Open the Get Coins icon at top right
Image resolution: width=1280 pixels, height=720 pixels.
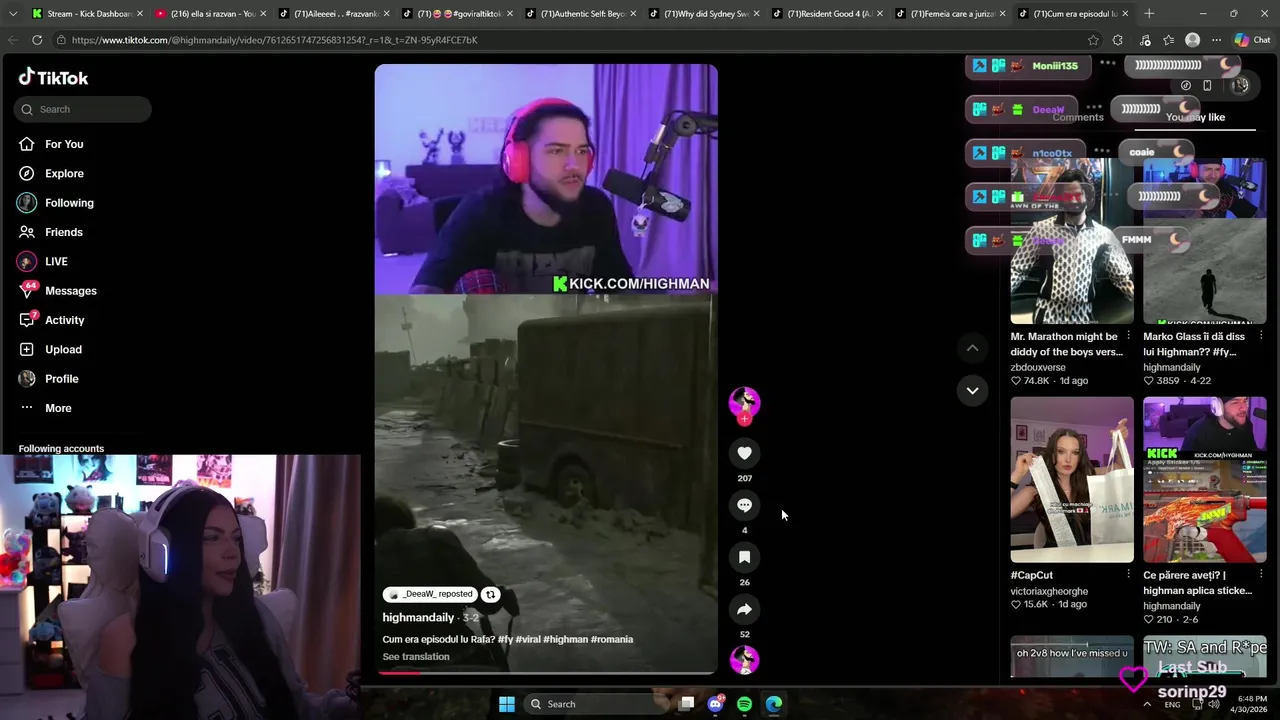(1186, 86)
